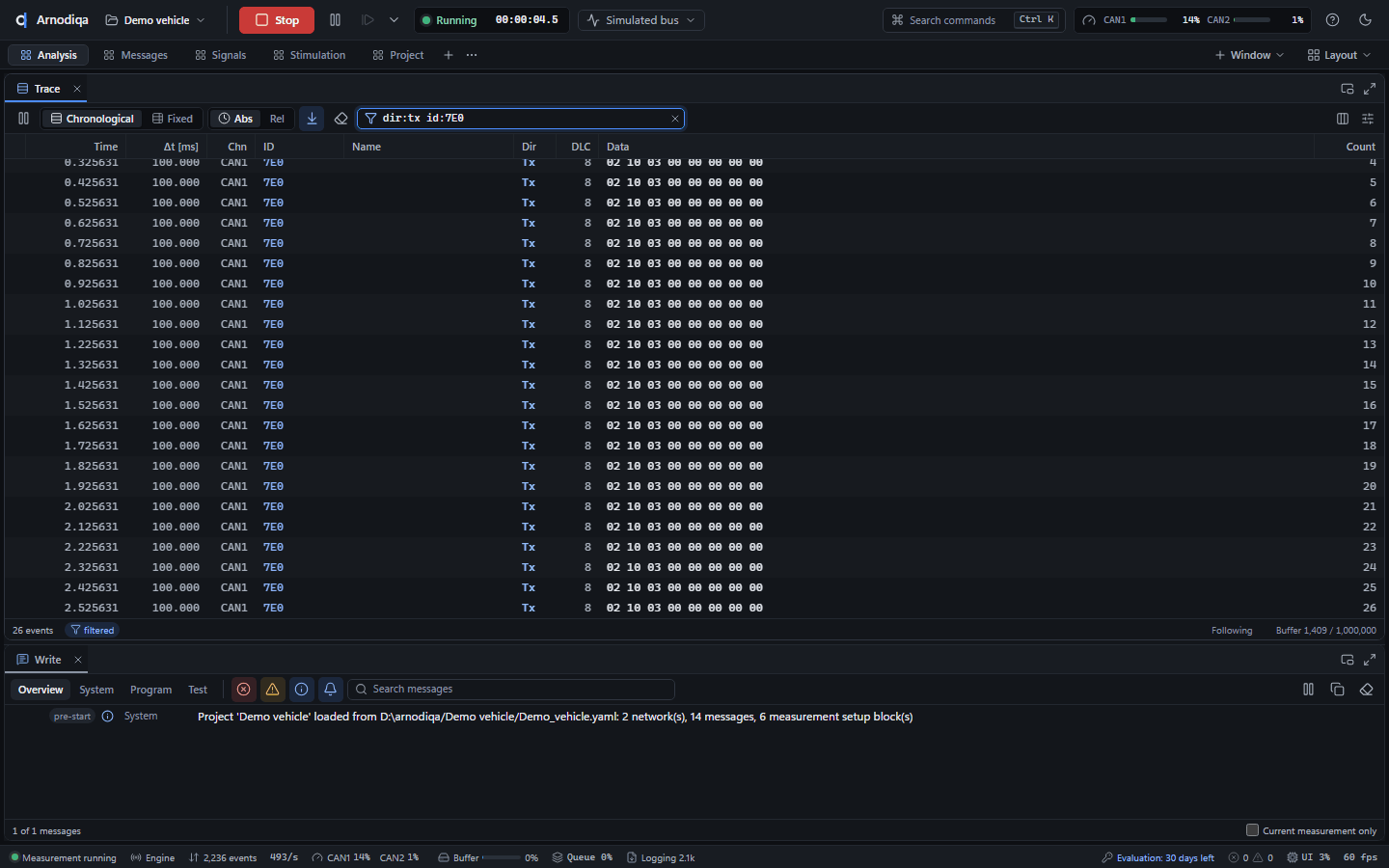Open the start options chevron dropdown
The image size is (1389, 868).
point(394,20)
